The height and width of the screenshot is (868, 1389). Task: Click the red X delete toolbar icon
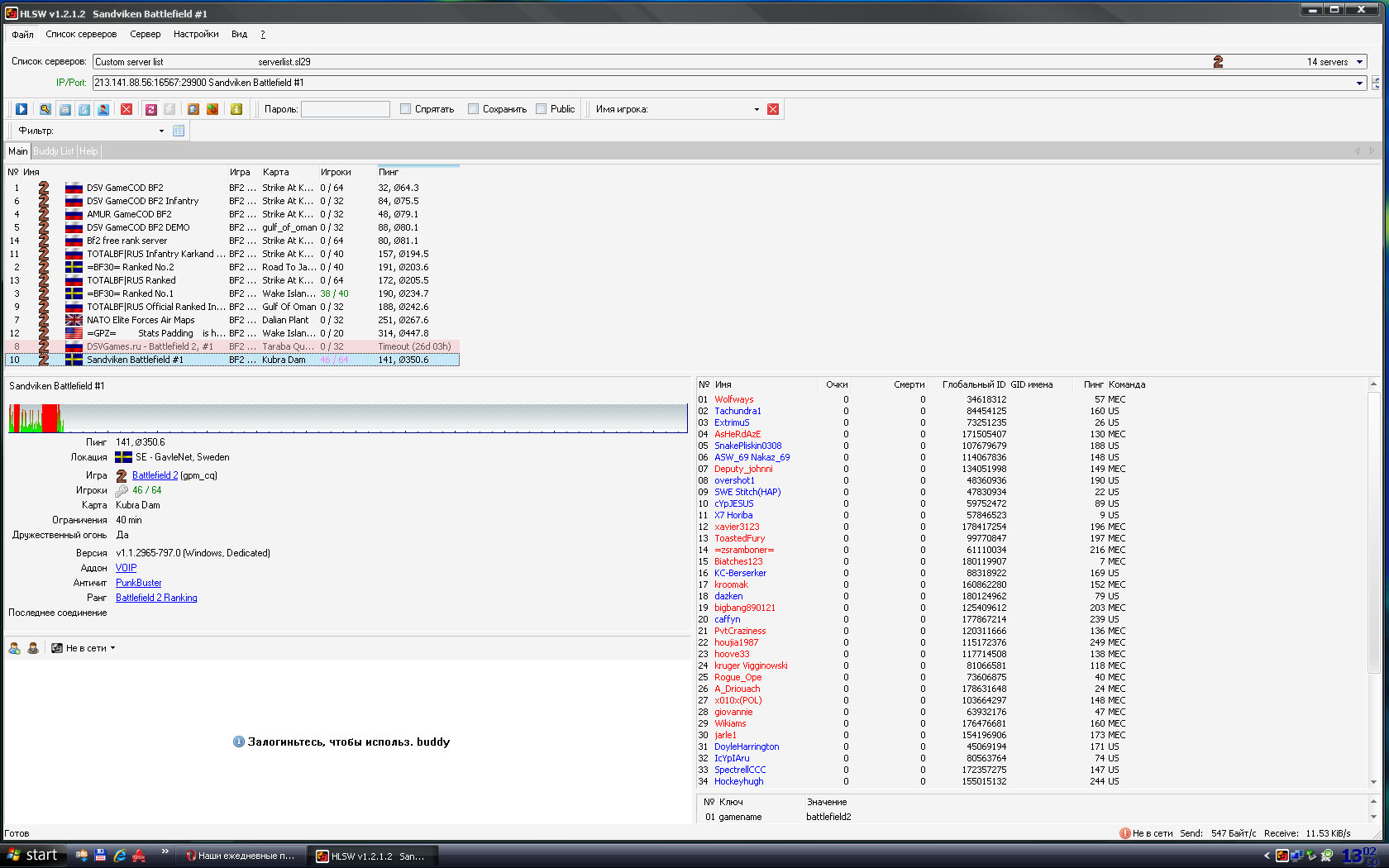(126, 109)
